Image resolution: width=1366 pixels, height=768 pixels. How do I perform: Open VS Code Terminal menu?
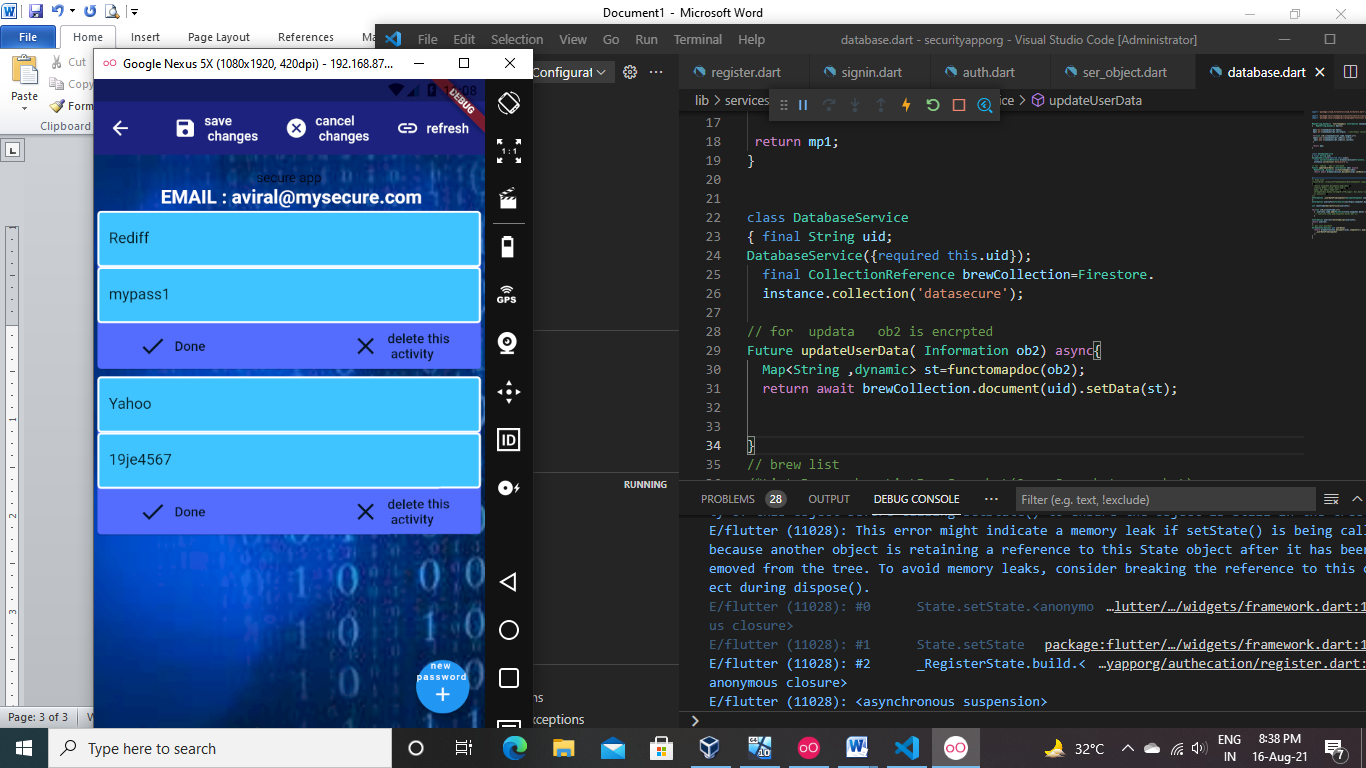[698, 39]
